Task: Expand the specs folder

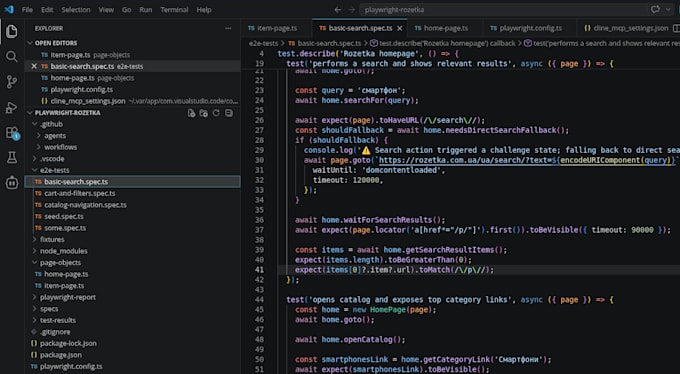Action: coord(35,308)
